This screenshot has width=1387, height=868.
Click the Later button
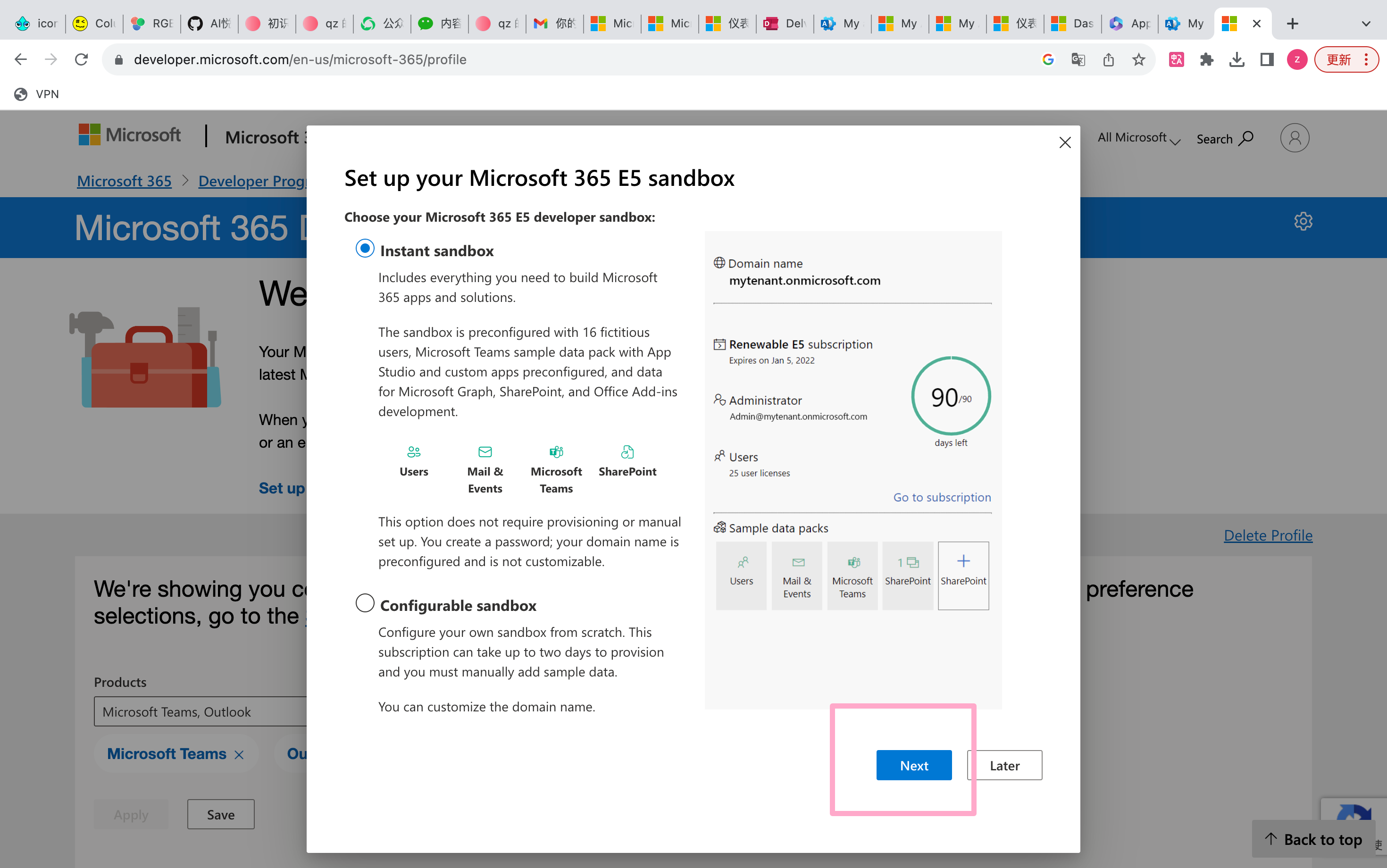[1005, 765]
